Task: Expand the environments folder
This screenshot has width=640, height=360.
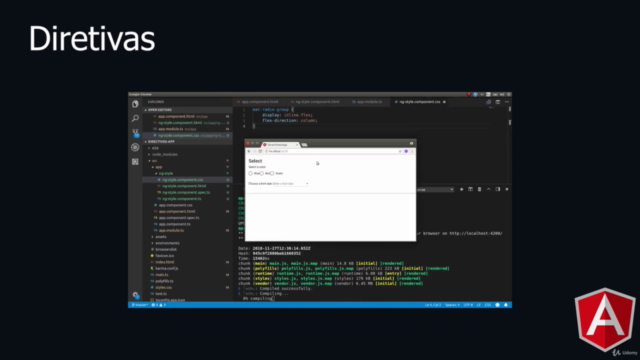Action: pos(167,243)
